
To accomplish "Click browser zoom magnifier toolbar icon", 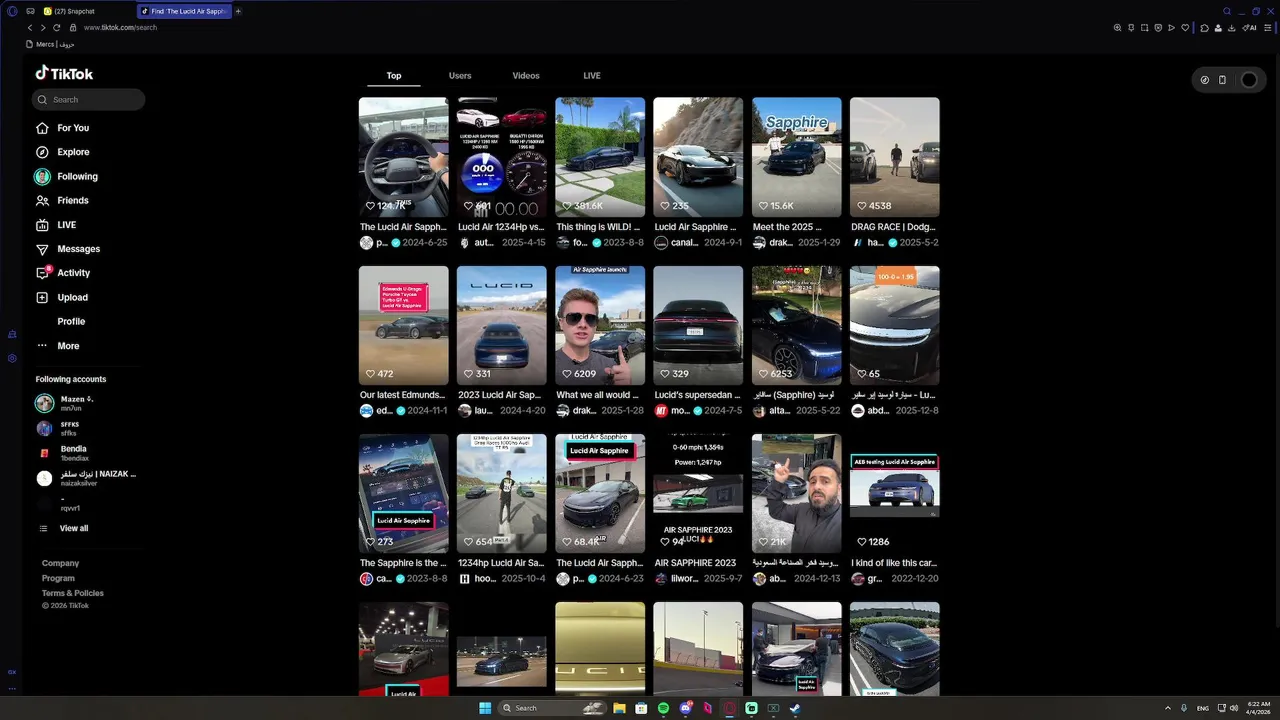I will 1117,28.
